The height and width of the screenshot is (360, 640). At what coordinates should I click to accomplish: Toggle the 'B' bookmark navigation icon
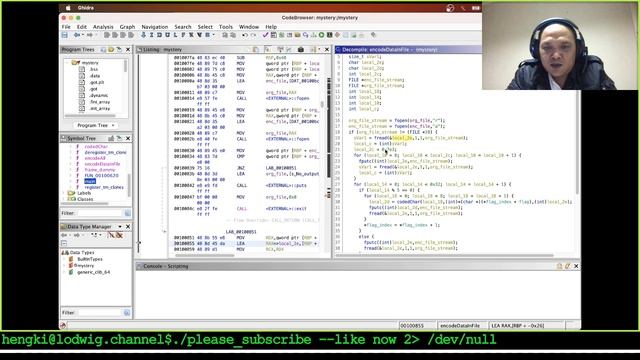pyautogui.click(x=207, y=36)
